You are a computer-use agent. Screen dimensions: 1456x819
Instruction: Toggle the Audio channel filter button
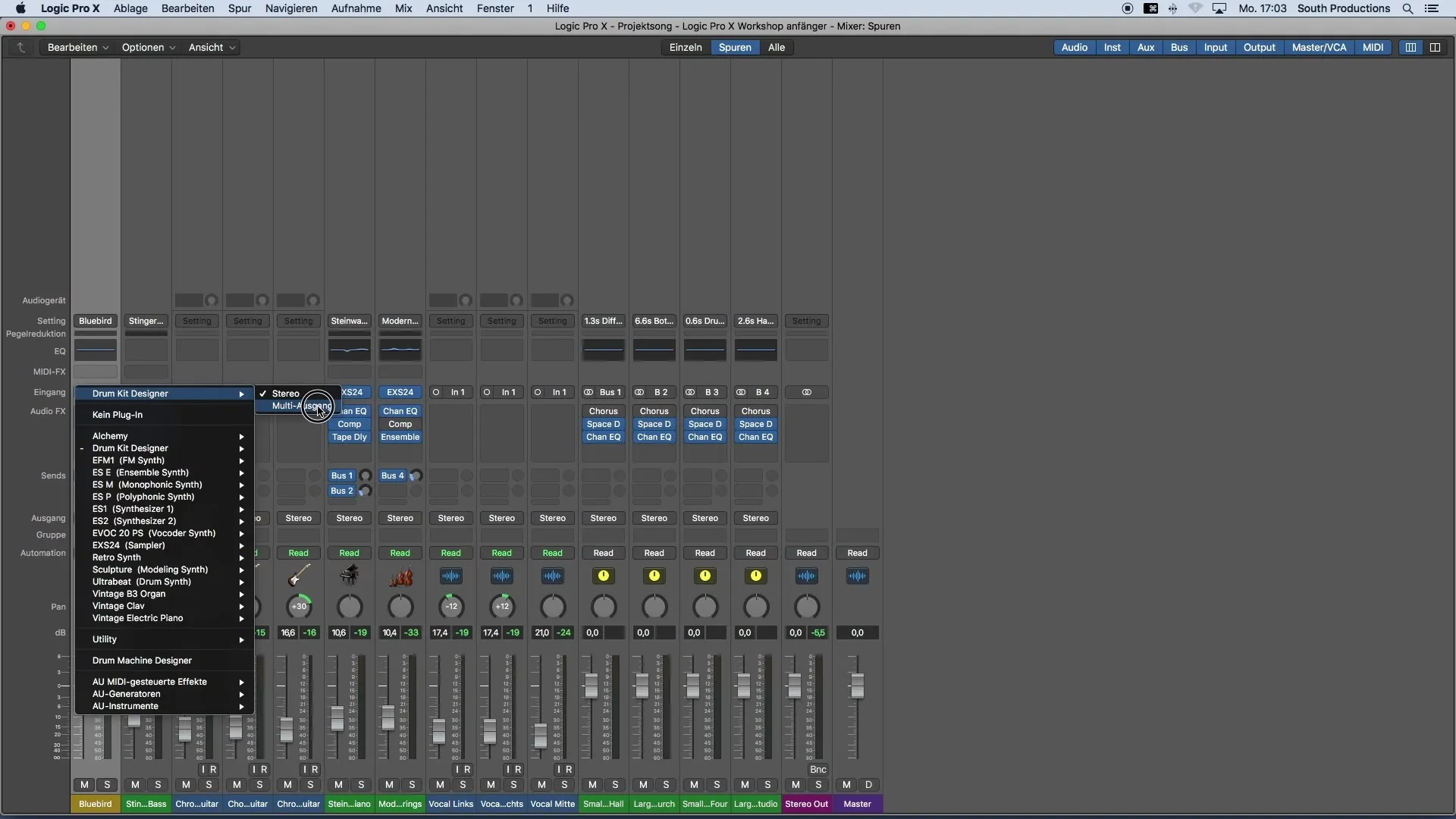tap(1074, 47)
